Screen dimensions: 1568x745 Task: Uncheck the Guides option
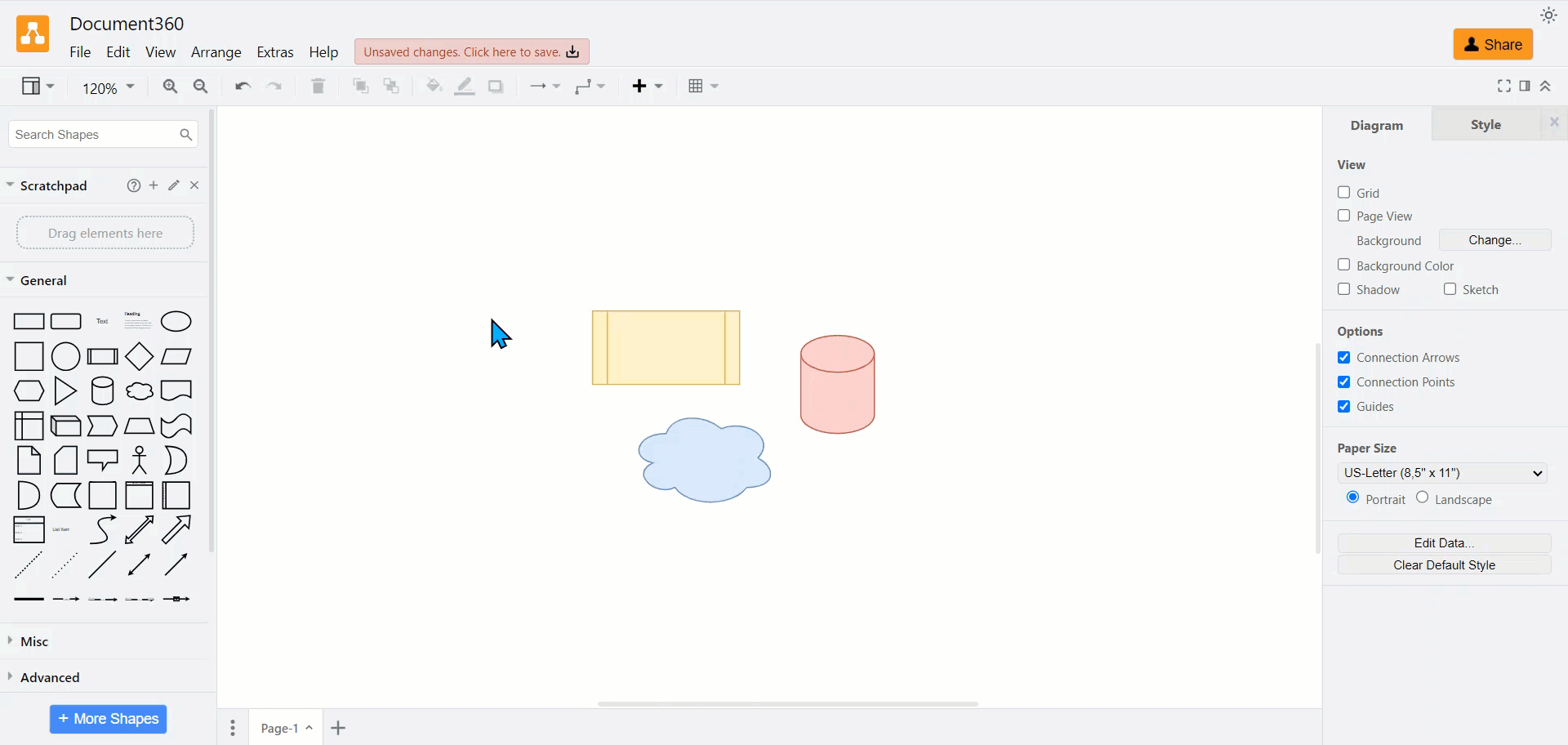point(1344,407)
